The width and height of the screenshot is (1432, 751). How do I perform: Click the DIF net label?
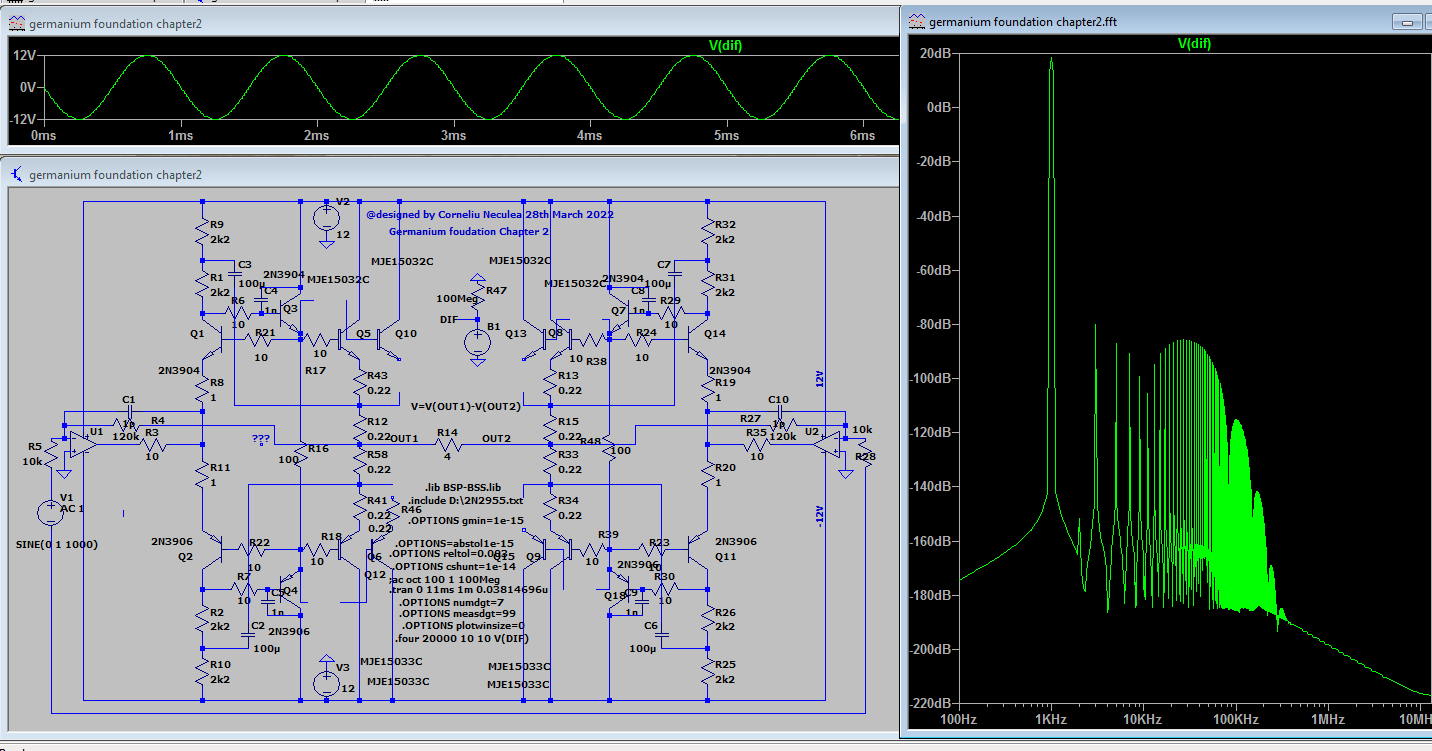pyautogui.click(x=450, y=319)
